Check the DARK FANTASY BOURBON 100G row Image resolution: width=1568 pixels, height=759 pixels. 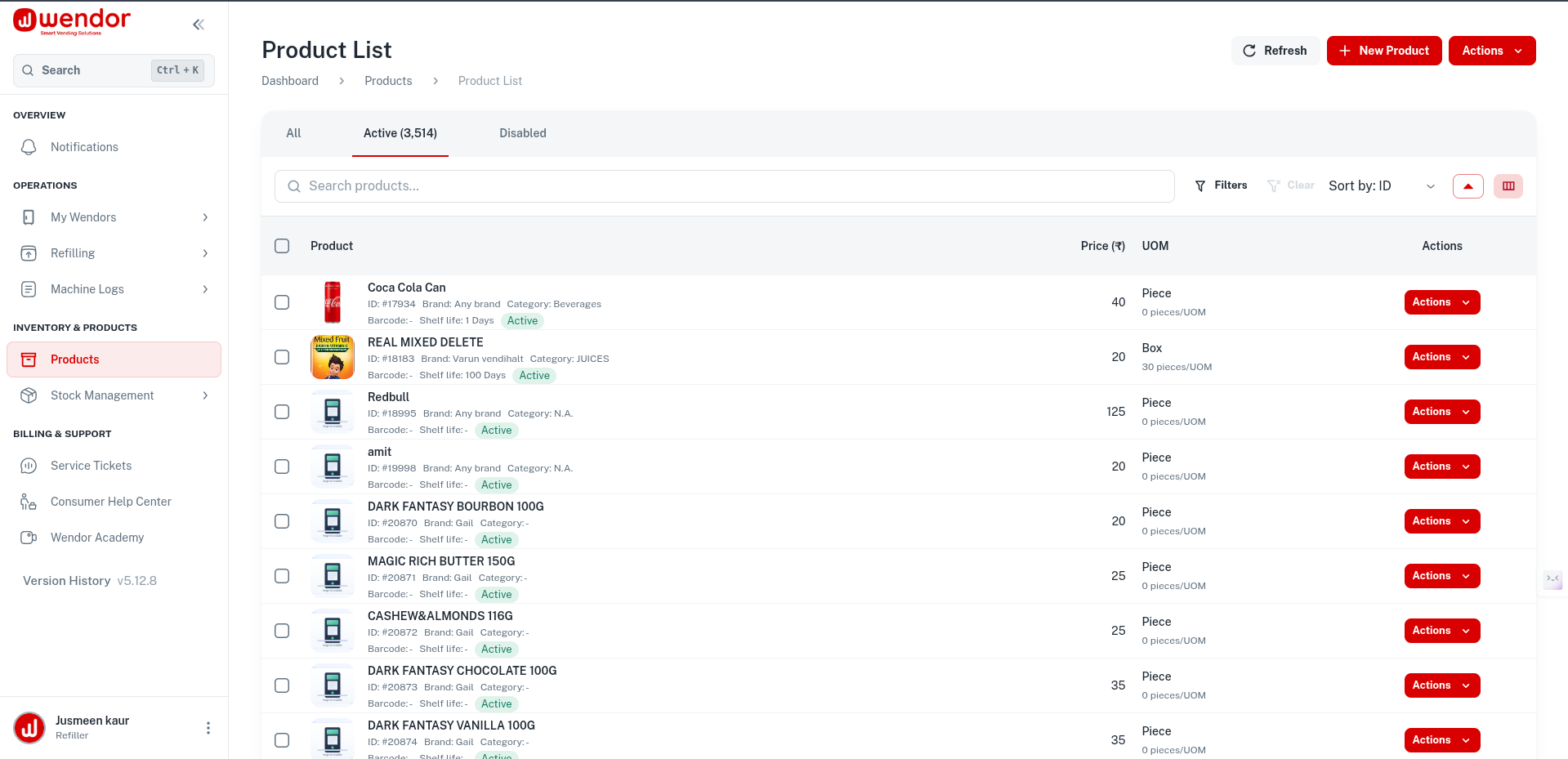[x=282, y=521]
